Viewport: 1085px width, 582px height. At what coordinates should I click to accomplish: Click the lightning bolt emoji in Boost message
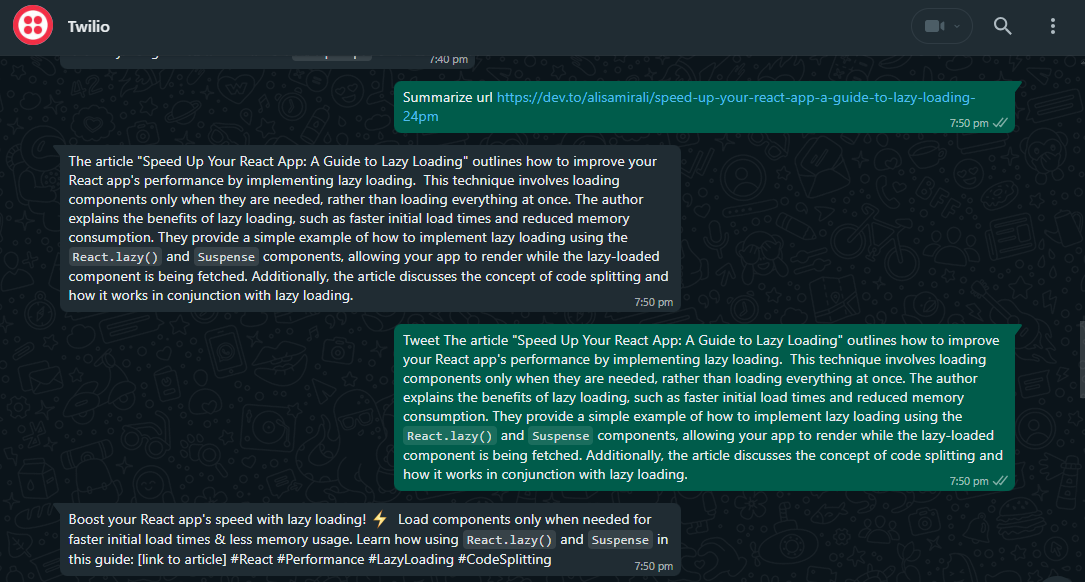coord(379,519)
